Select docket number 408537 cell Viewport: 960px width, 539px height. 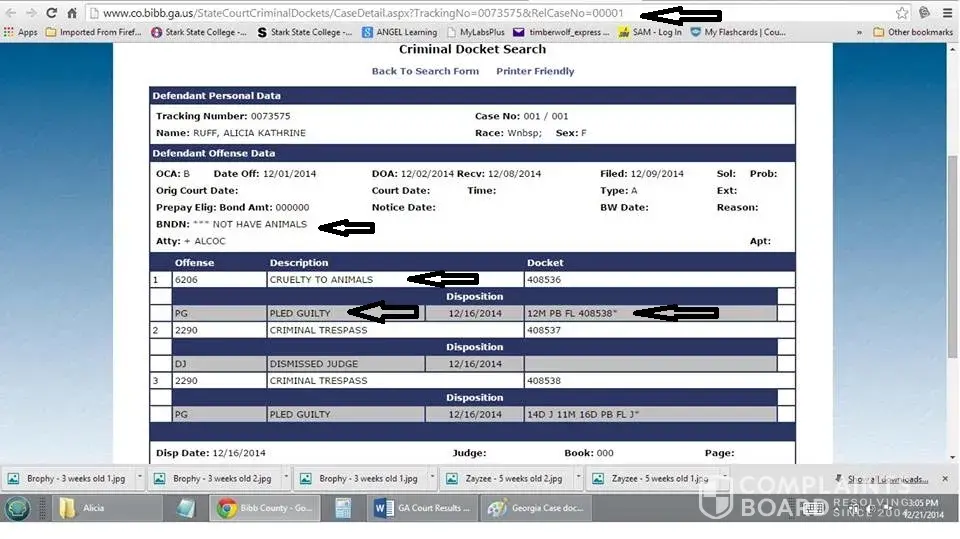point(659,330)
